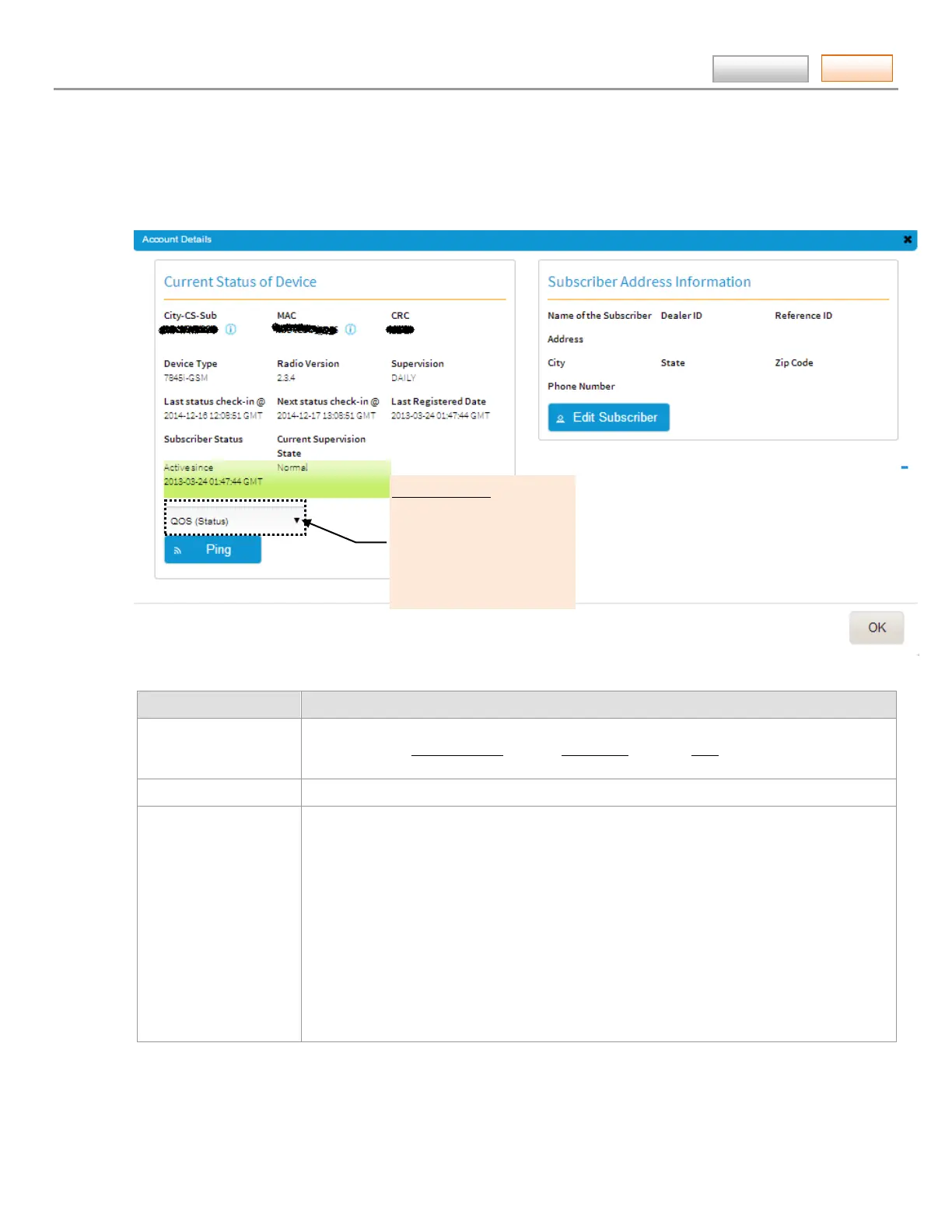Close the Account Details dialog
Viewport: 952px width, 1232px height.
[x=907, y=240]
